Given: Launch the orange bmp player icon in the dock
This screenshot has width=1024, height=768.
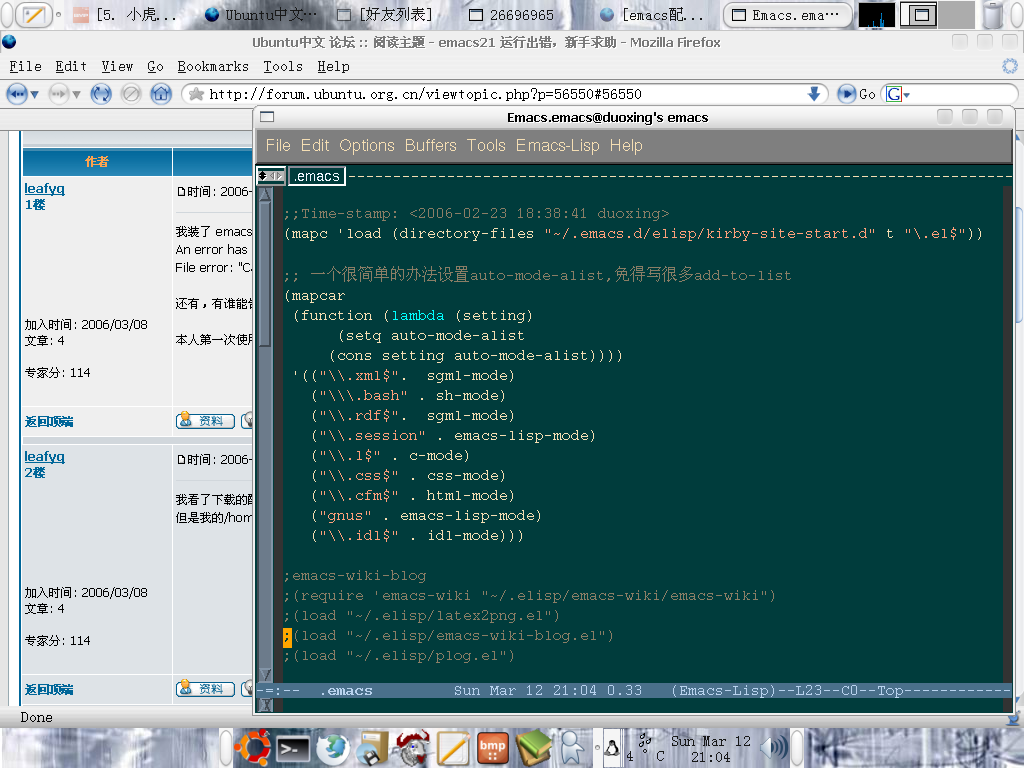Looking at the screenshot, I should pyautogui.click(x=492, y=748).
